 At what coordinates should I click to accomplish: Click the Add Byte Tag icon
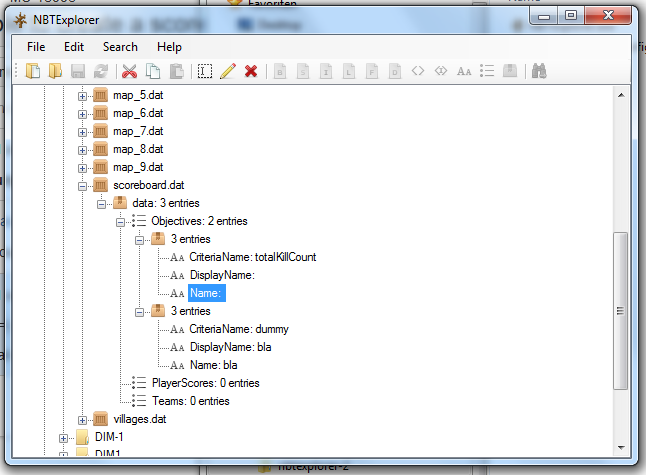280,71
